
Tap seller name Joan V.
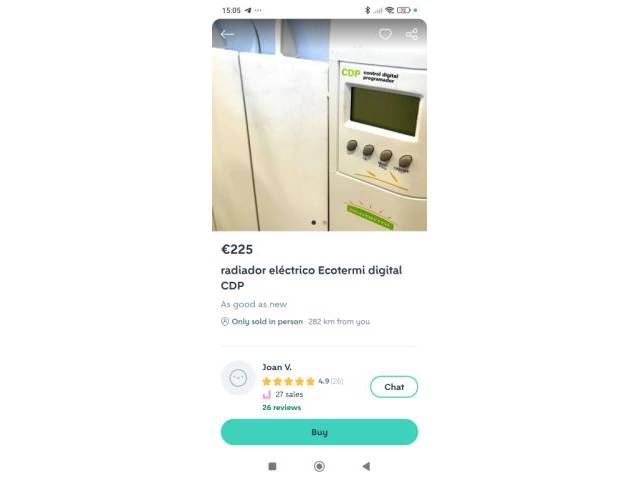coord(277,367)
